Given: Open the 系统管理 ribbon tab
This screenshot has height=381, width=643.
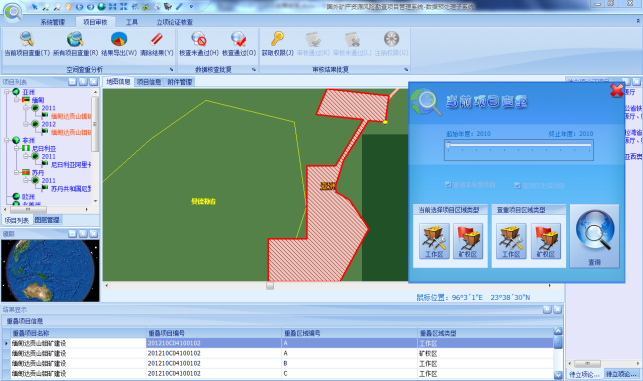Looking at the screenshot, I should pos(52,22).
